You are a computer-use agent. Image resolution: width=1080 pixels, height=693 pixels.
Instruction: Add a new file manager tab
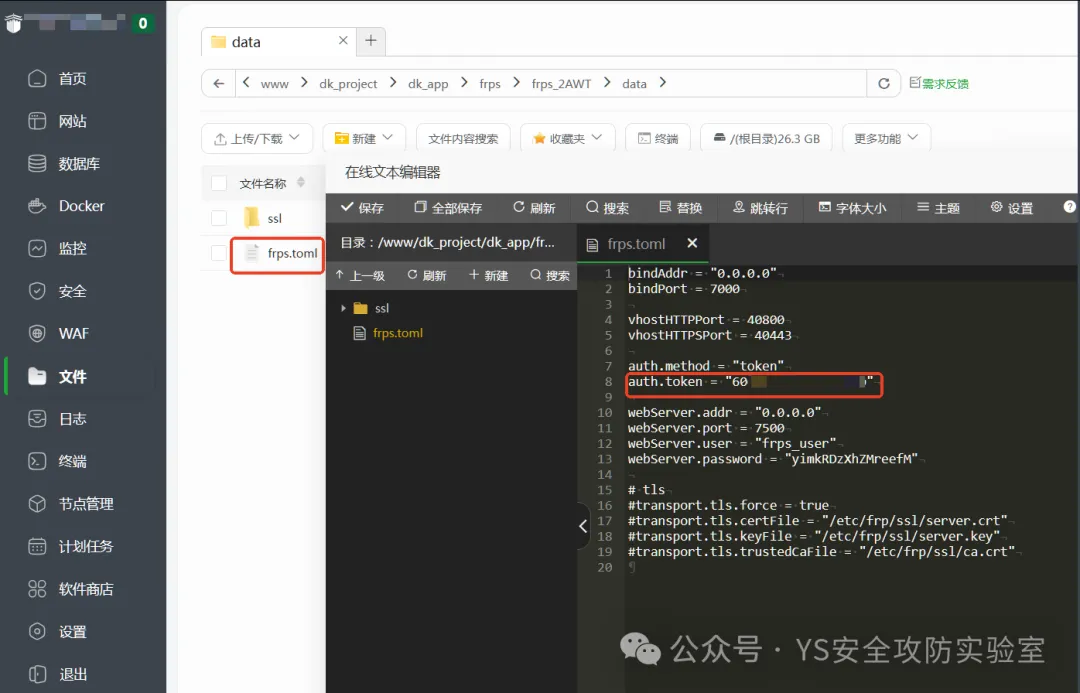point(371,41)
